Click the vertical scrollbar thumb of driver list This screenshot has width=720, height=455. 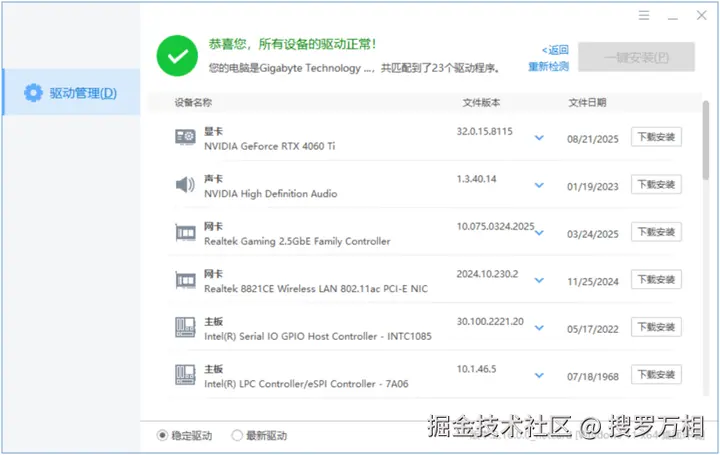(705, 140)
